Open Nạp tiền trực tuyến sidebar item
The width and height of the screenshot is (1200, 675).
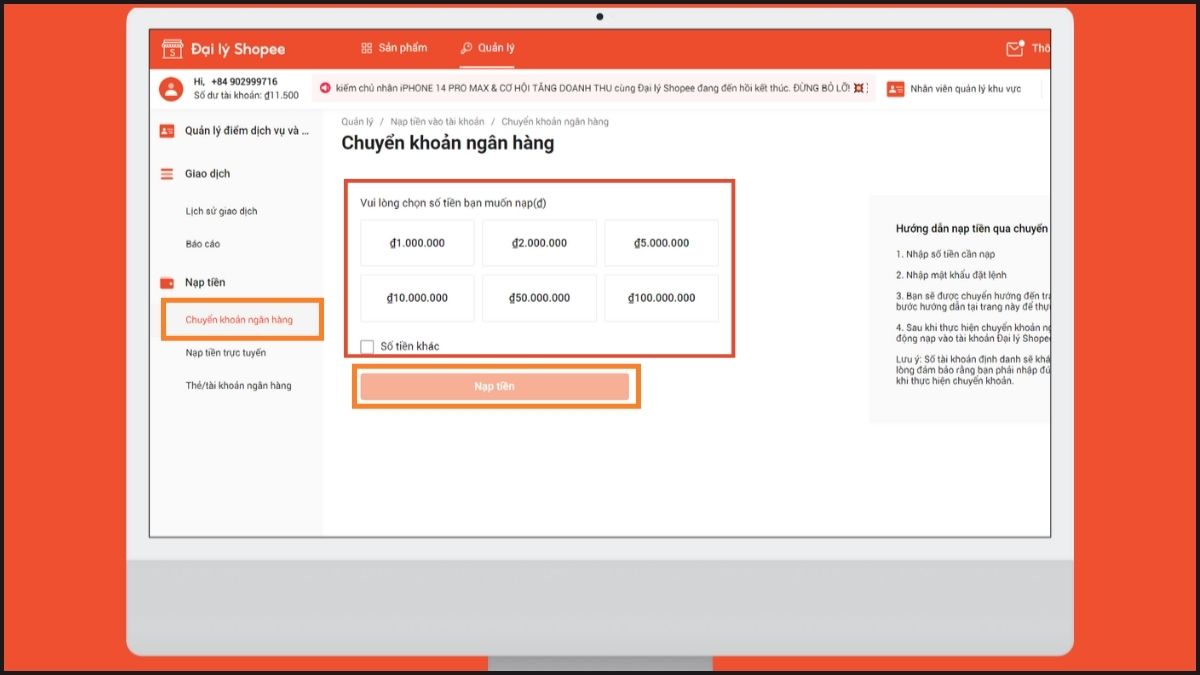(x=225, y=353)
